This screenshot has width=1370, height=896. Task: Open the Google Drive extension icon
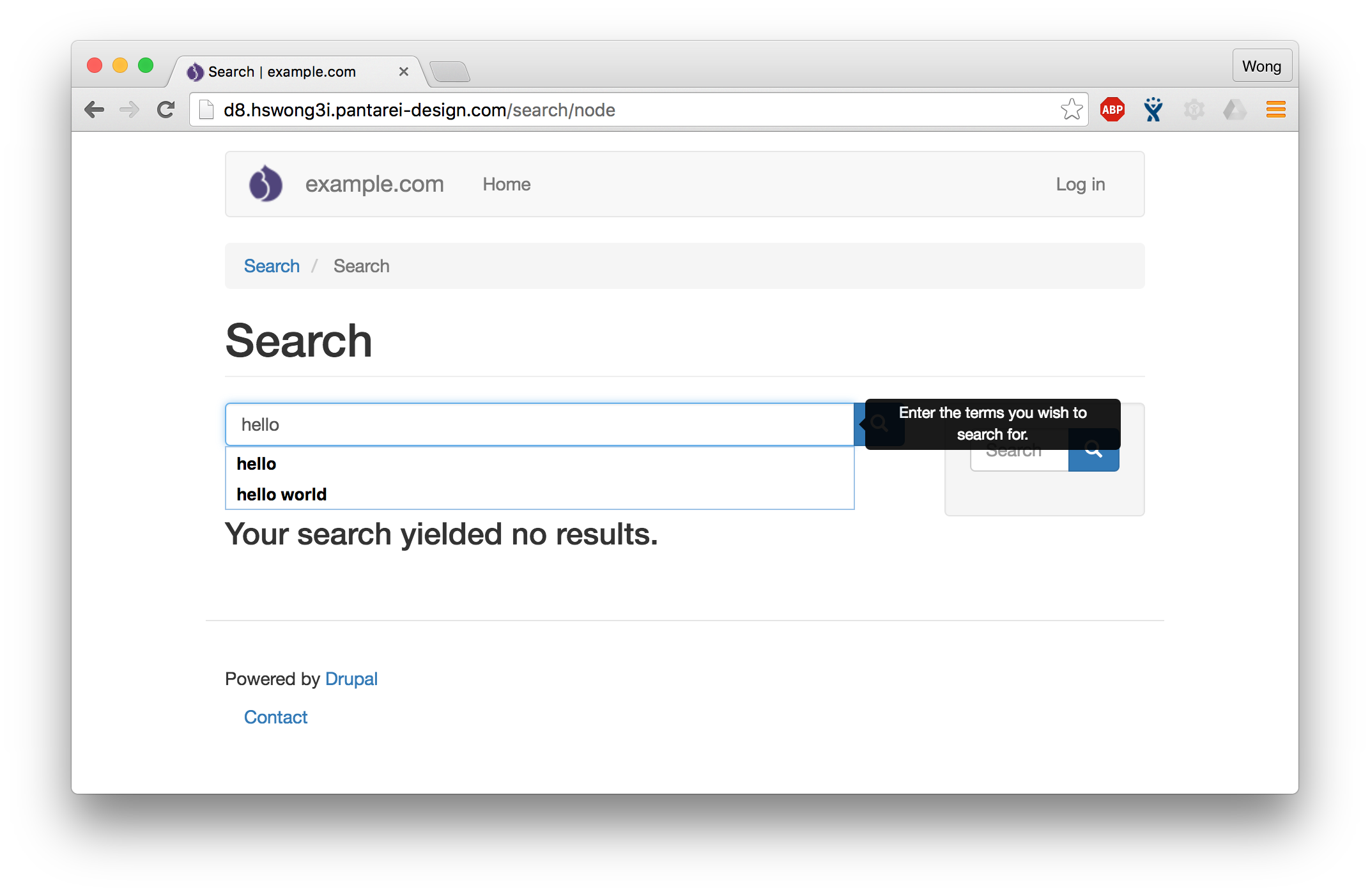click(x=1235, y=109)
